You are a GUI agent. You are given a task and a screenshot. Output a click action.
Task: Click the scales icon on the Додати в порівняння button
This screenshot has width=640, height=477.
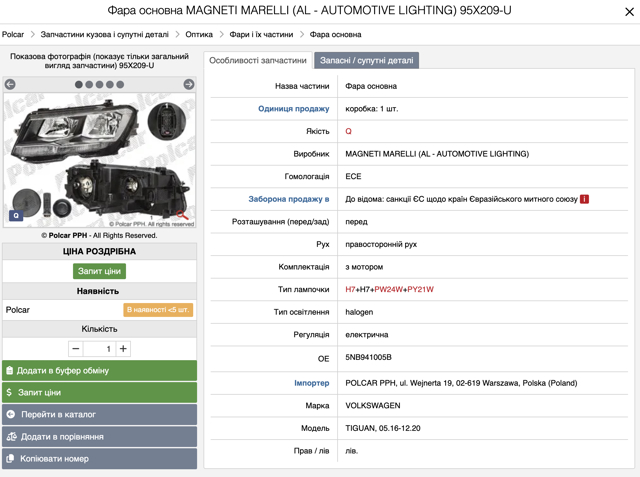point(11,437)
